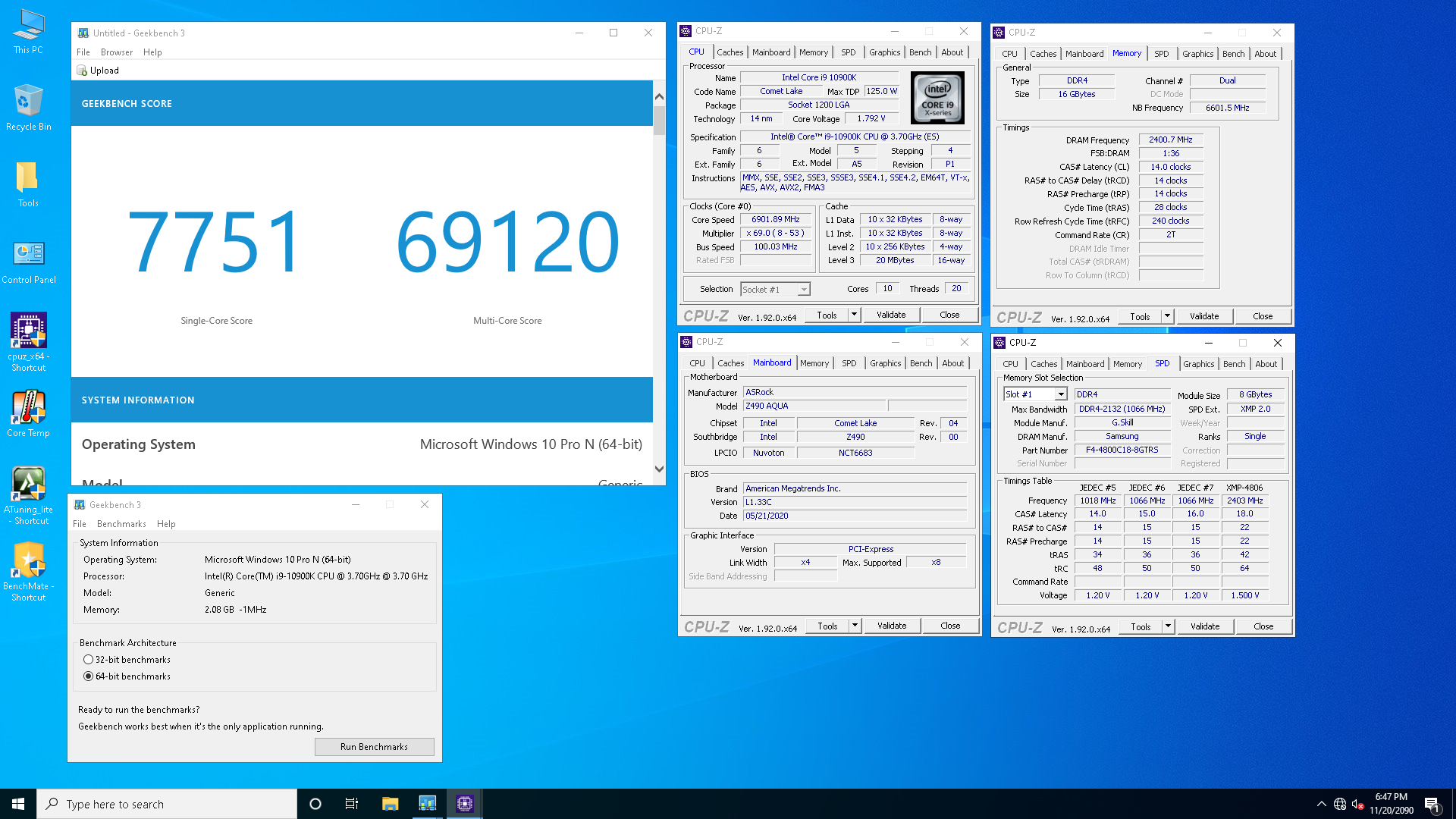Open the Tools folder on desktop
This screenshot has width=1456, height=819.
point(28,184)
